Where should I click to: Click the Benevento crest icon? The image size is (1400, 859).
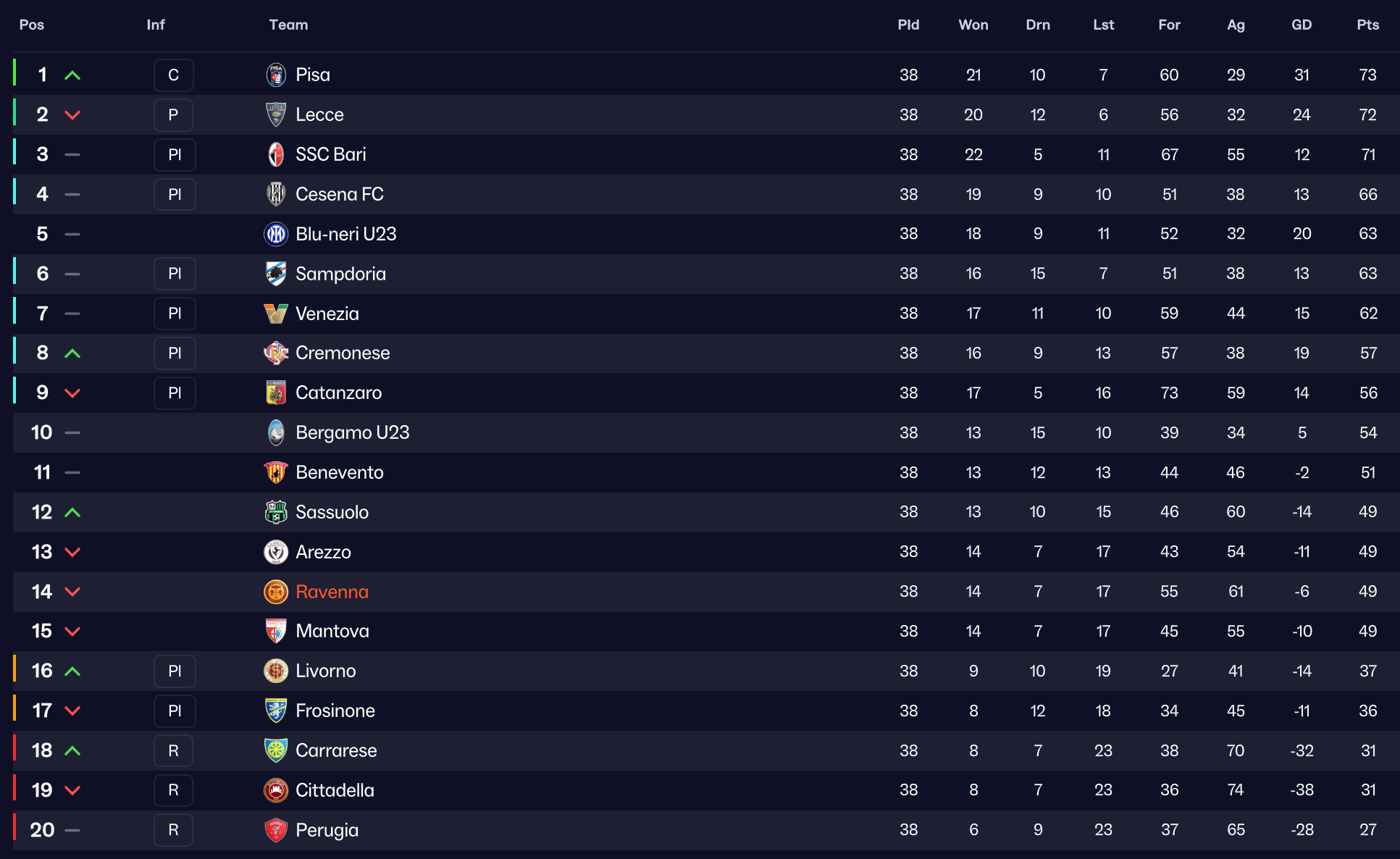coord(276,472)
